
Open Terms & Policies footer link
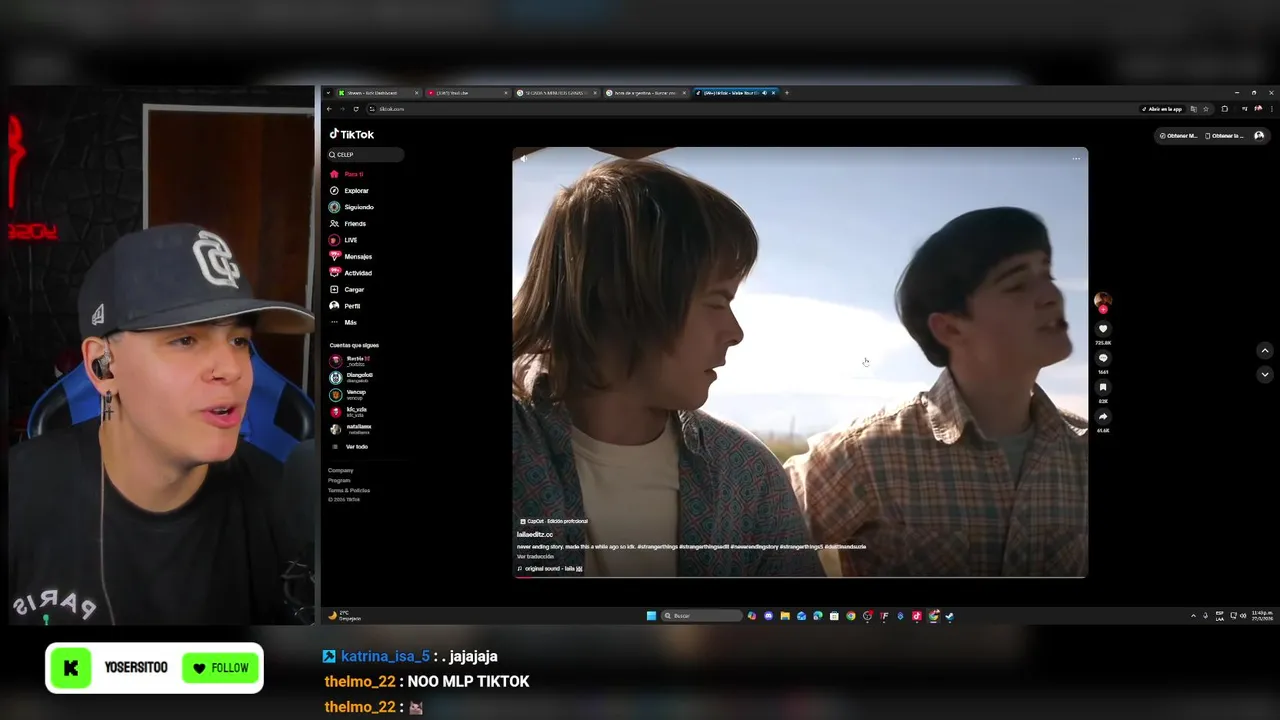point(348,490)
